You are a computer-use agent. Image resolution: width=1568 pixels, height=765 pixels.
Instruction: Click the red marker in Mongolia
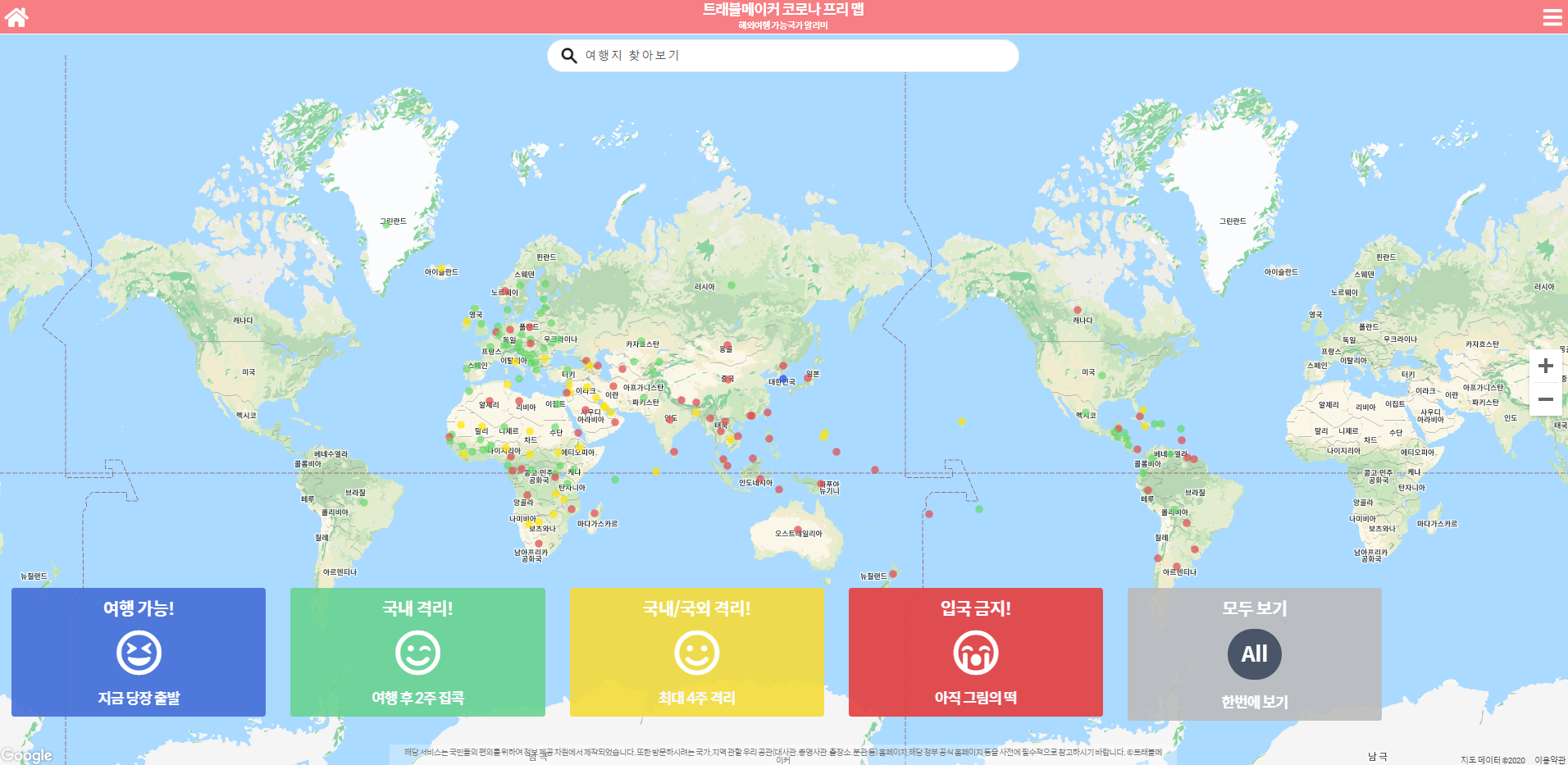(x=727, y=345)
